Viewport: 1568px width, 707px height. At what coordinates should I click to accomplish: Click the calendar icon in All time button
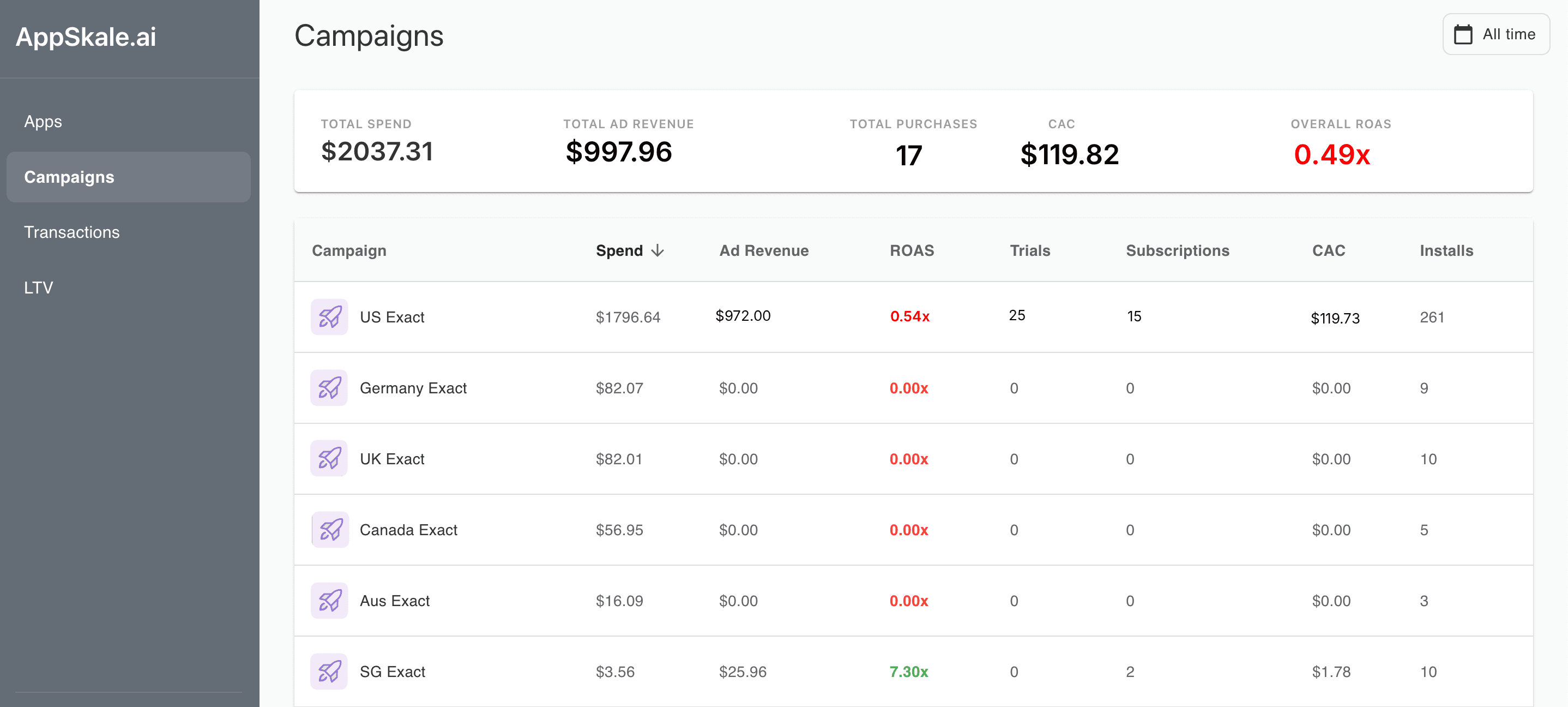click(x=1464, y=34)
